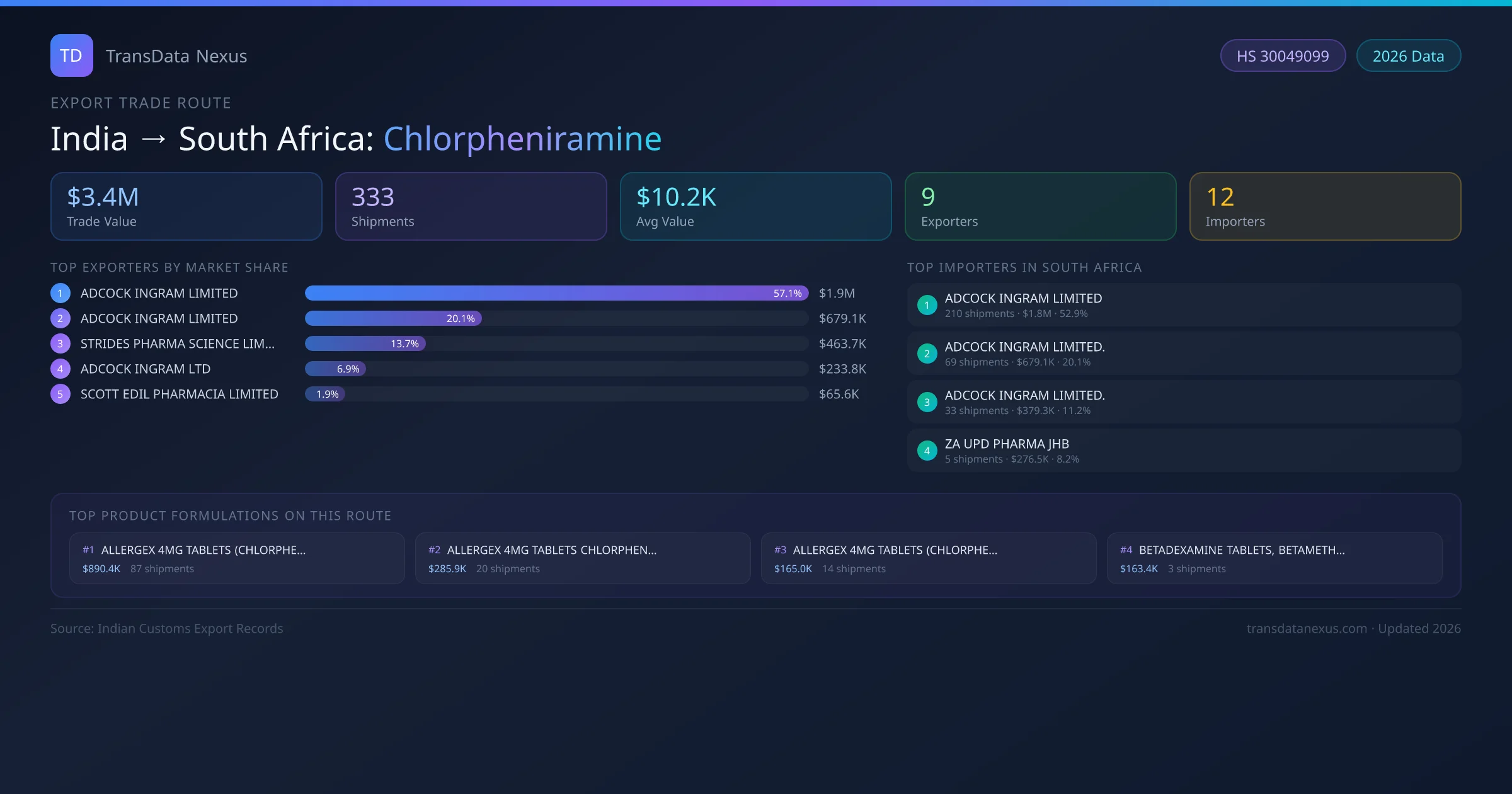Click transdatanexus.com footer link
Image resolution: width=1512 pixels, height=794 pixels.
coord(1307,628)
